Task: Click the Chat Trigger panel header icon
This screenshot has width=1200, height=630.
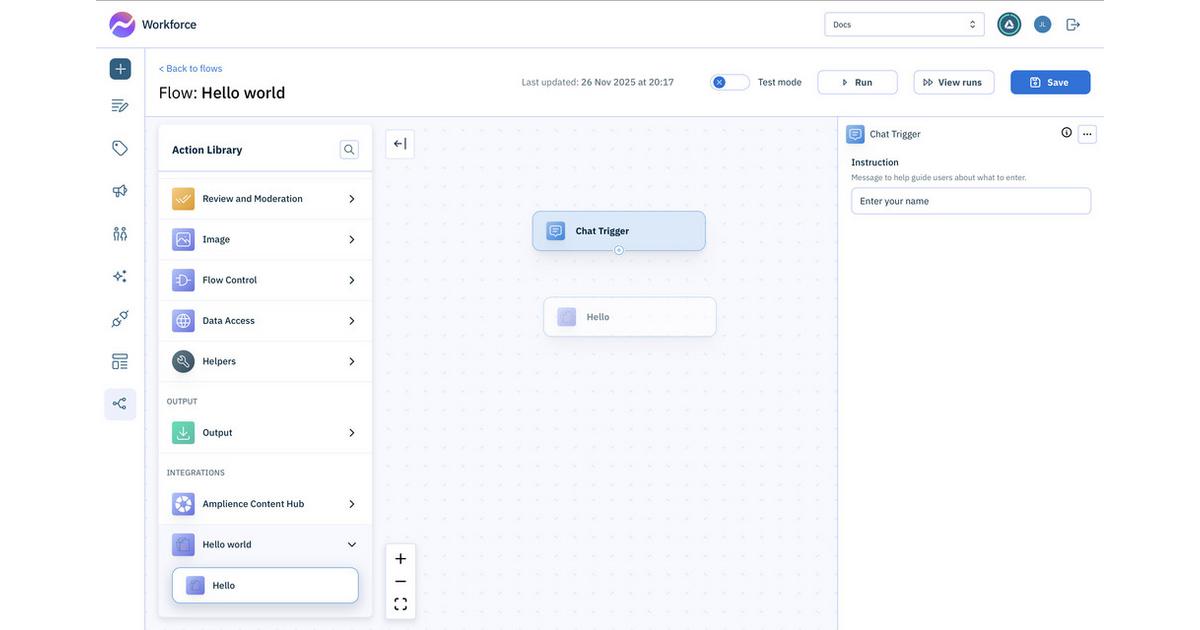Action: point(855,134)
